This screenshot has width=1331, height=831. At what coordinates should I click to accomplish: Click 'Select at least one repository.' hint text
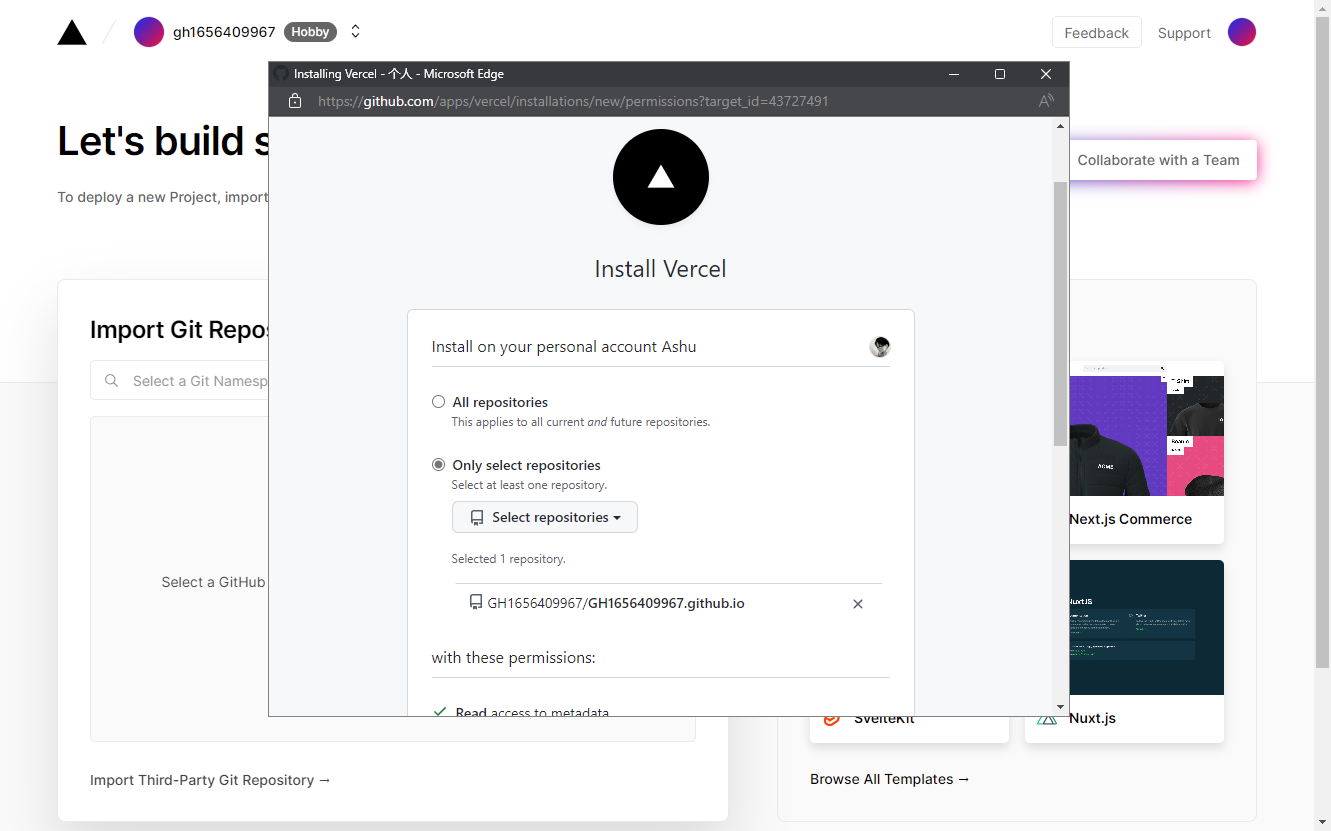click(x=530, y=485)
